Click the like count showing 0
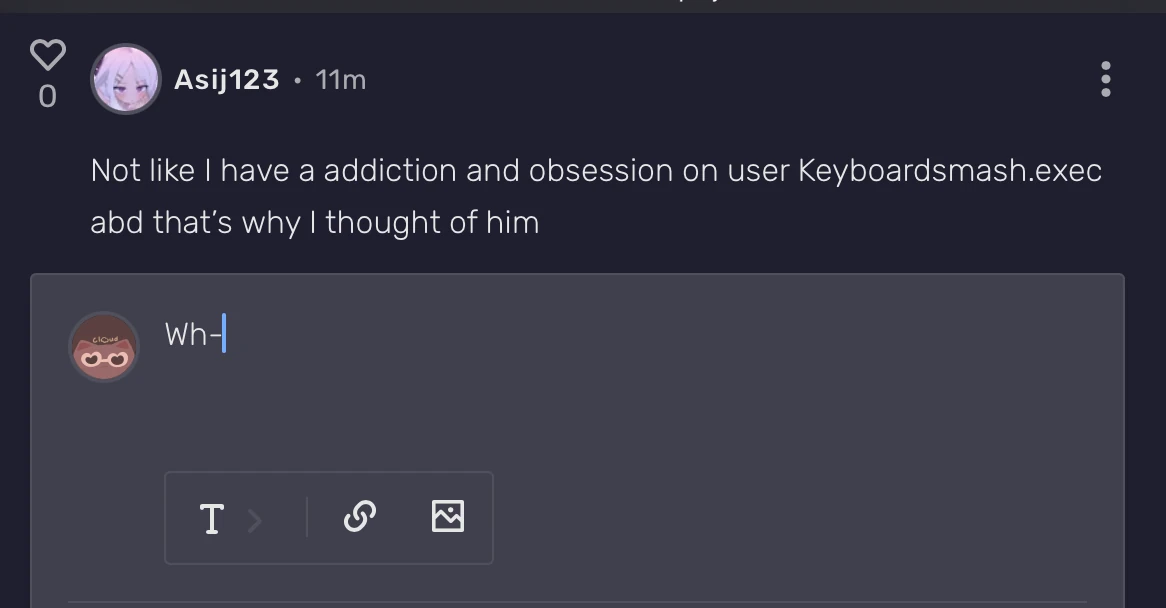This screenshot has height=608, width=1166. point(47,97)
